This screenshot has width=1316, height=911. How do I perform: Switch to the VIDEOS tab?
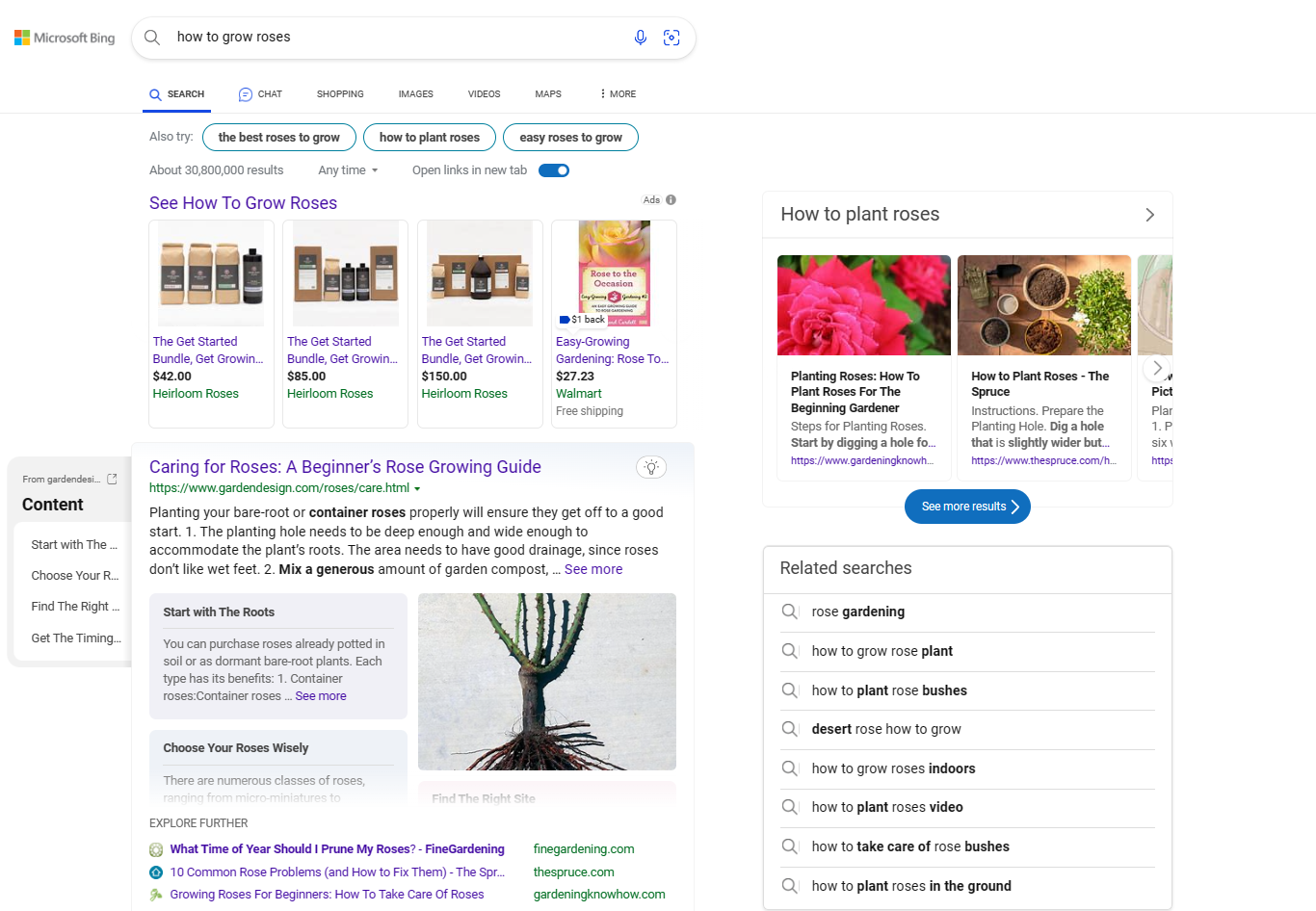[x=484, y=94]
